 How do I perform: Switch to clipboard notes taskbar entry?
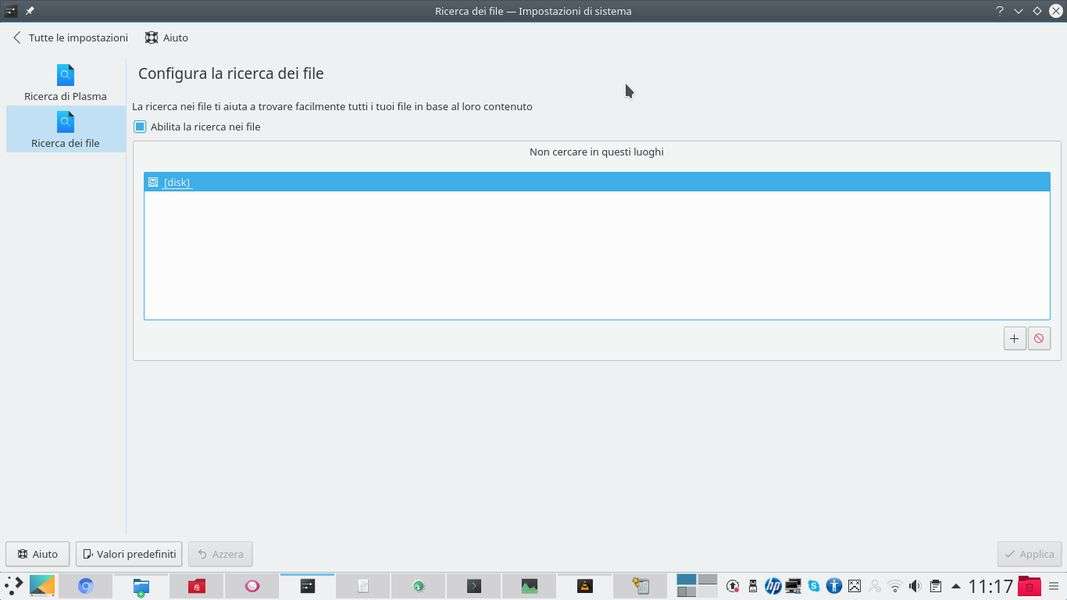(640, 586)
